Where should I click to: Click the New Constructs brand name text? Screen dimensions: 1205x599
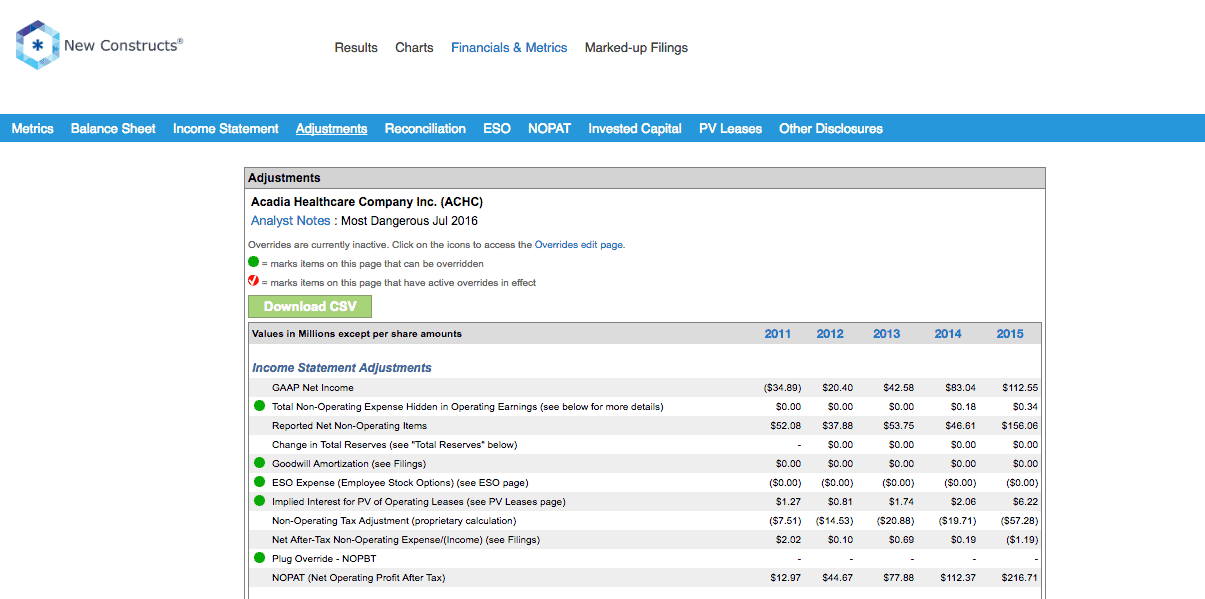click(x=123, y=45)
